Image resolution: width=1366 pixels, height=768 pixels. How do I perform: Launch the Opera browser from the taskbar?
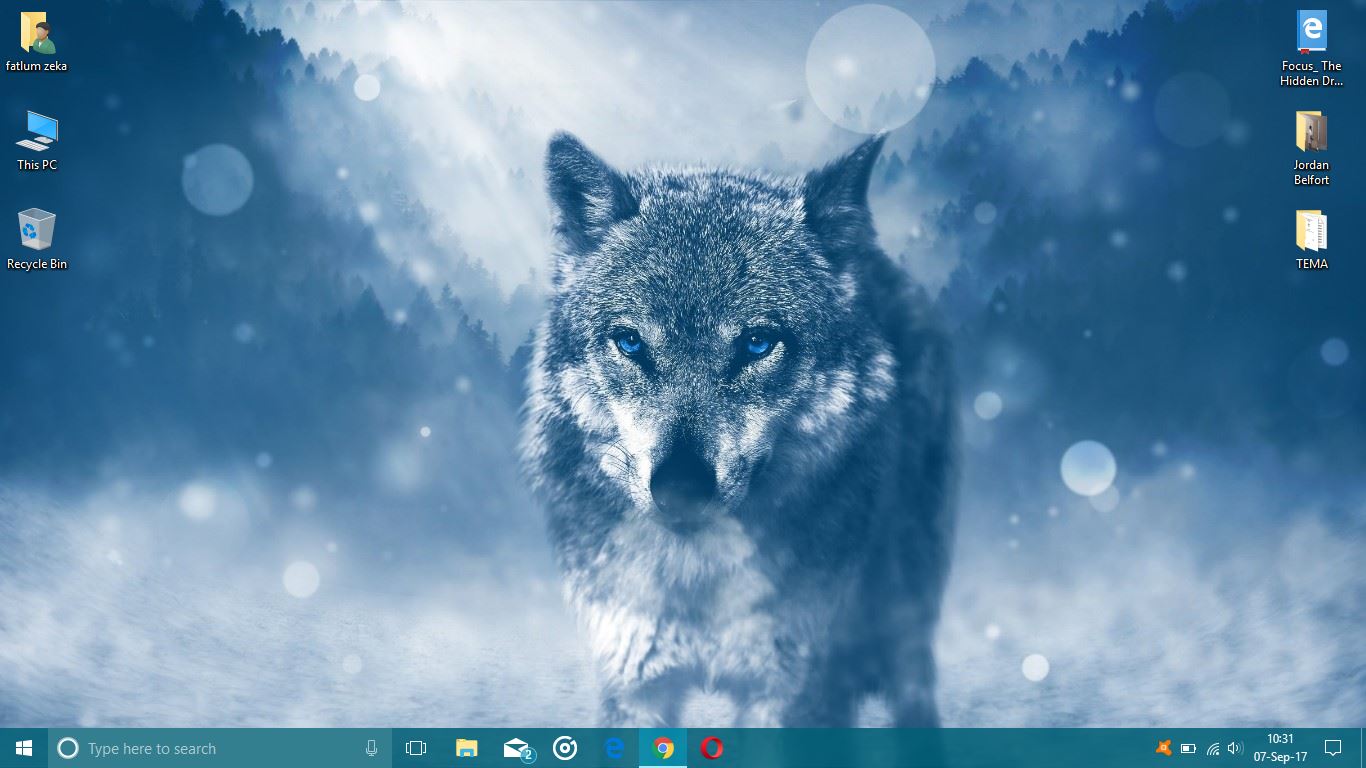[x=712, y=748]
